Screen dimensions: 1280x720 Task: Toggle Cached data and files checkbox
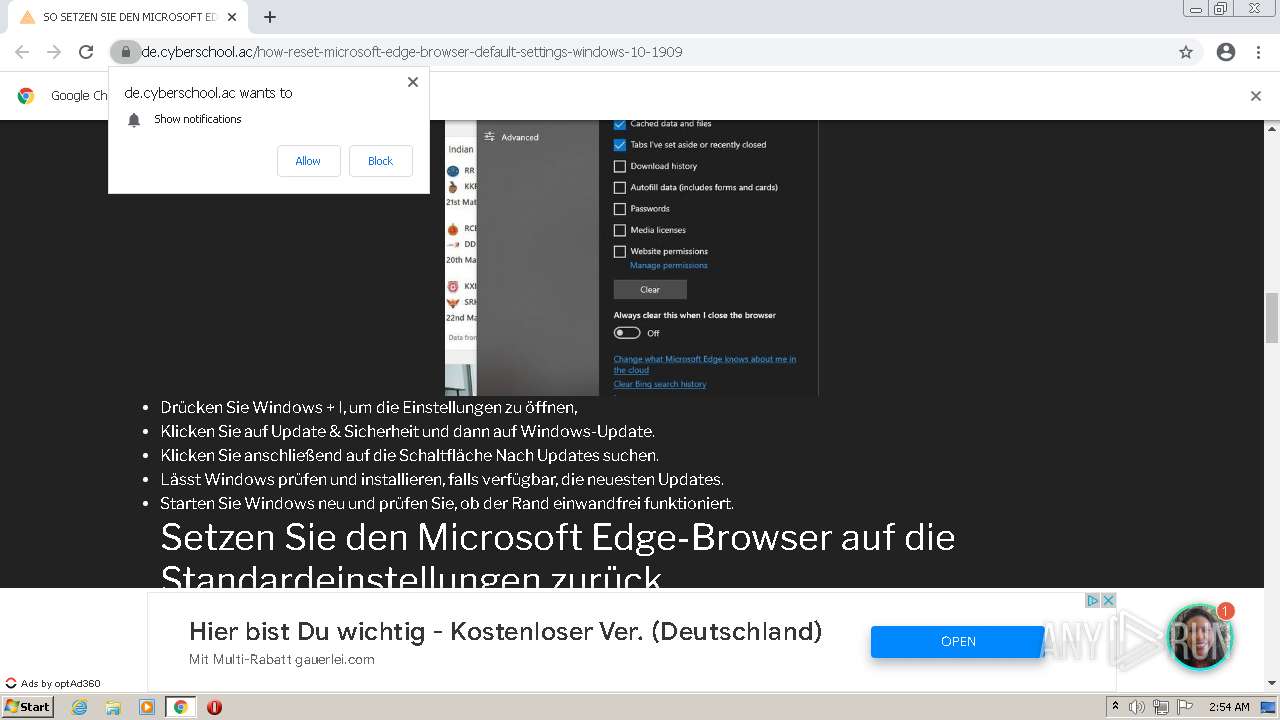pyautogui.click(x=620, y=124)
